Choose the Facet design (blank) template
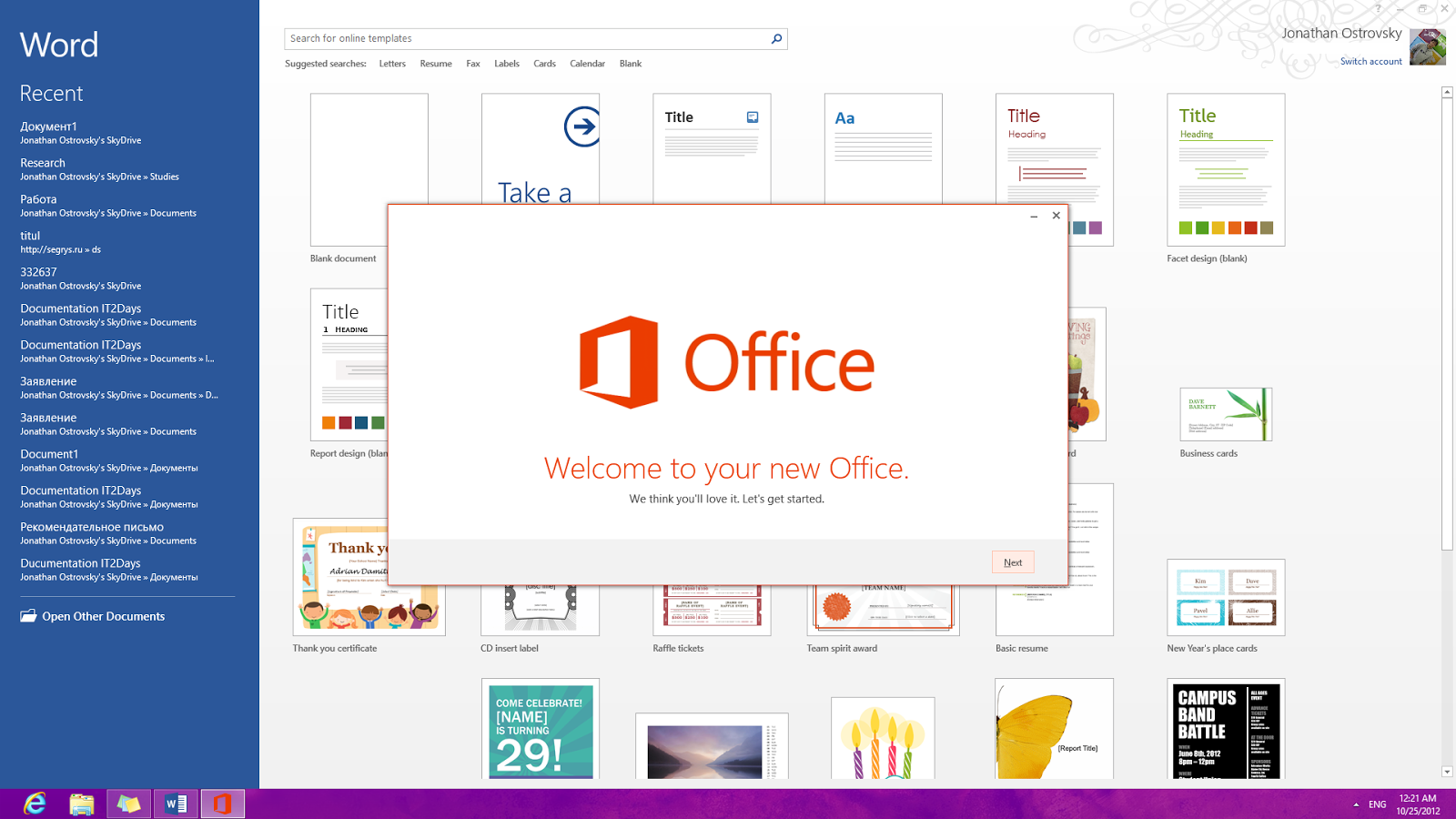Screen dimensions: 1456x819 pos(1226,169)
